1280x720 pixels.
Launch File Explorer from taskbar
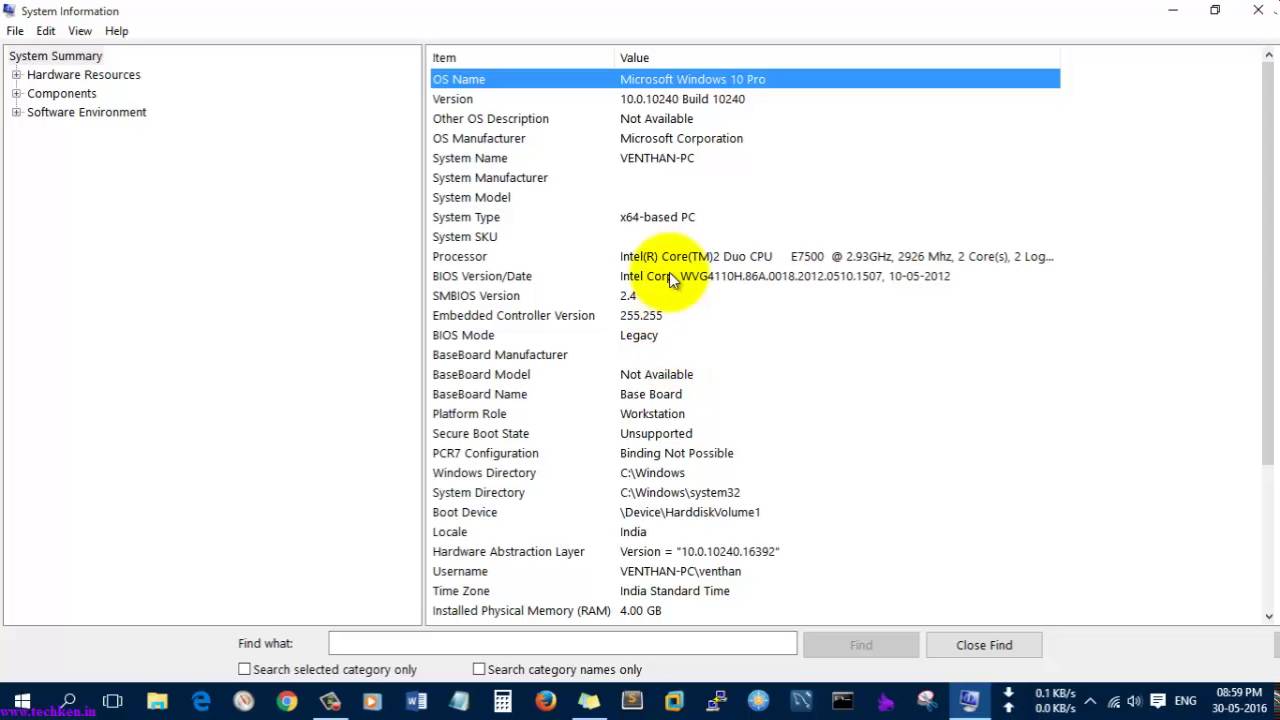coord(157,701)
